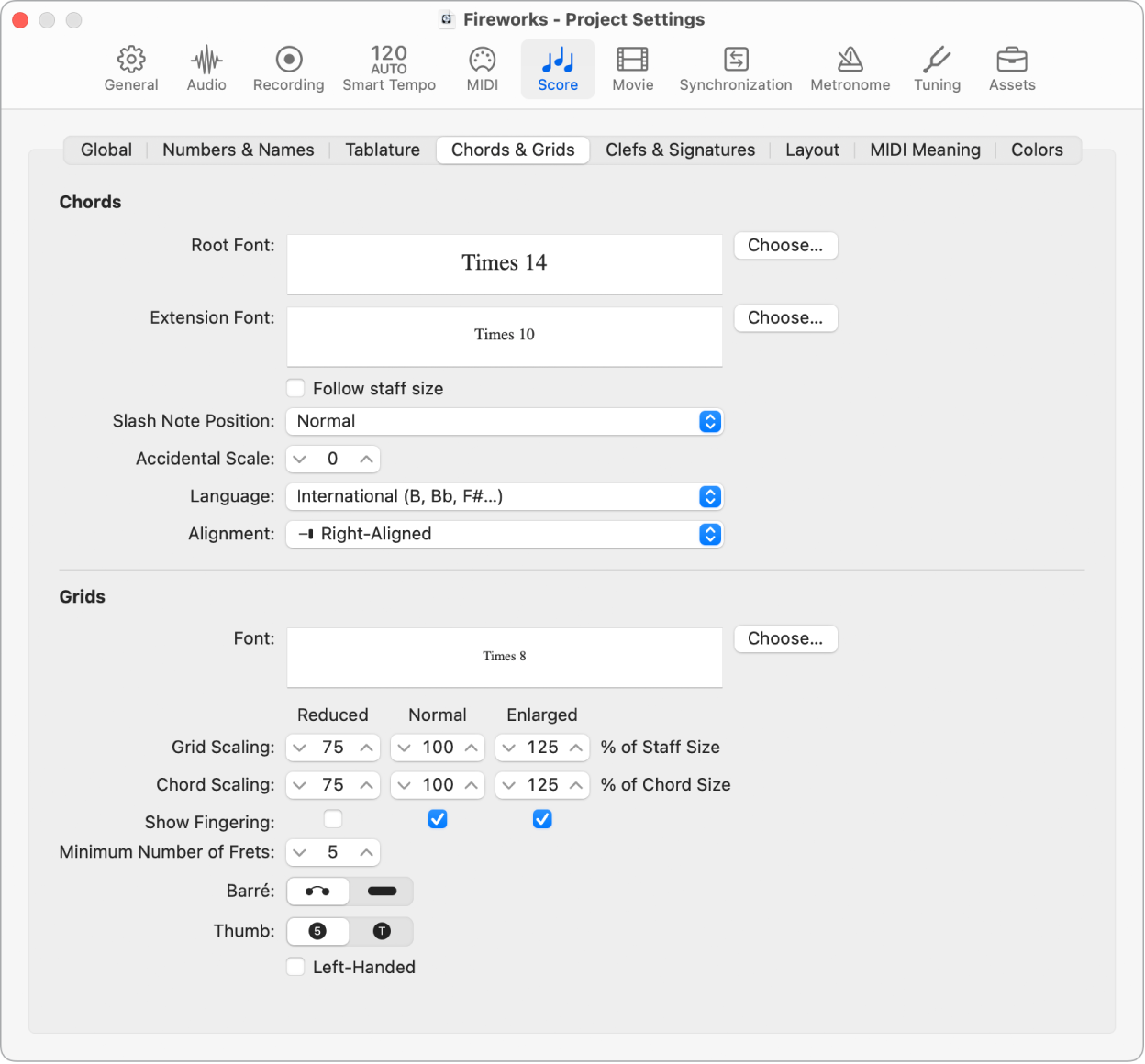Viewport: 1145px width, 1064px height.
Task: Open the Tuning settings icon
Action: [936, 69]
